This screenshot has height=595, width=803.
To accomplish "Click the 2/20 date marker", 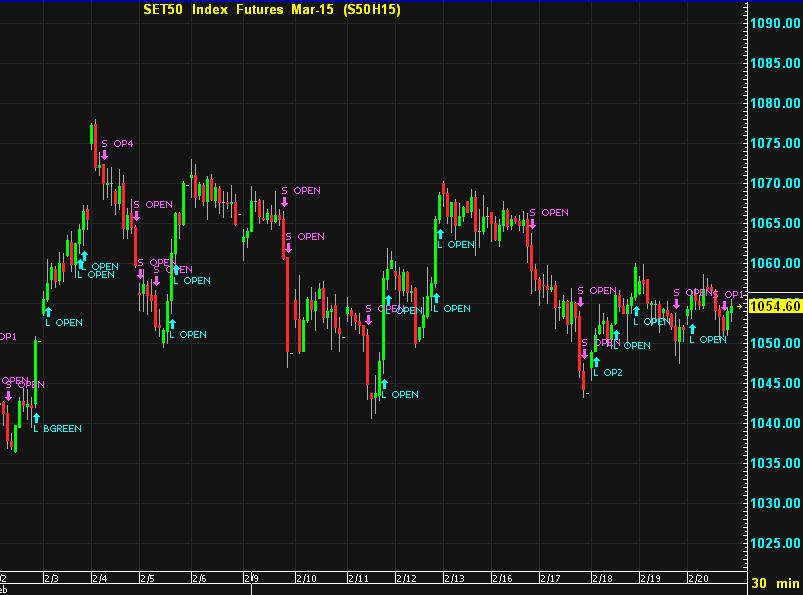I will 697,578.
